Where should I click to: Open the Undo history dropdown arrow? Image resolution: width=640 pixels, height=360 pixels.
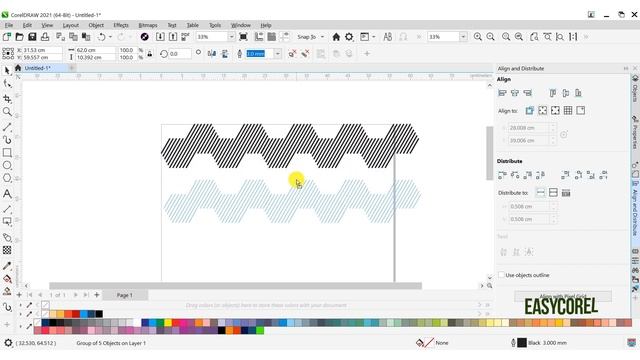click(110, 37)
